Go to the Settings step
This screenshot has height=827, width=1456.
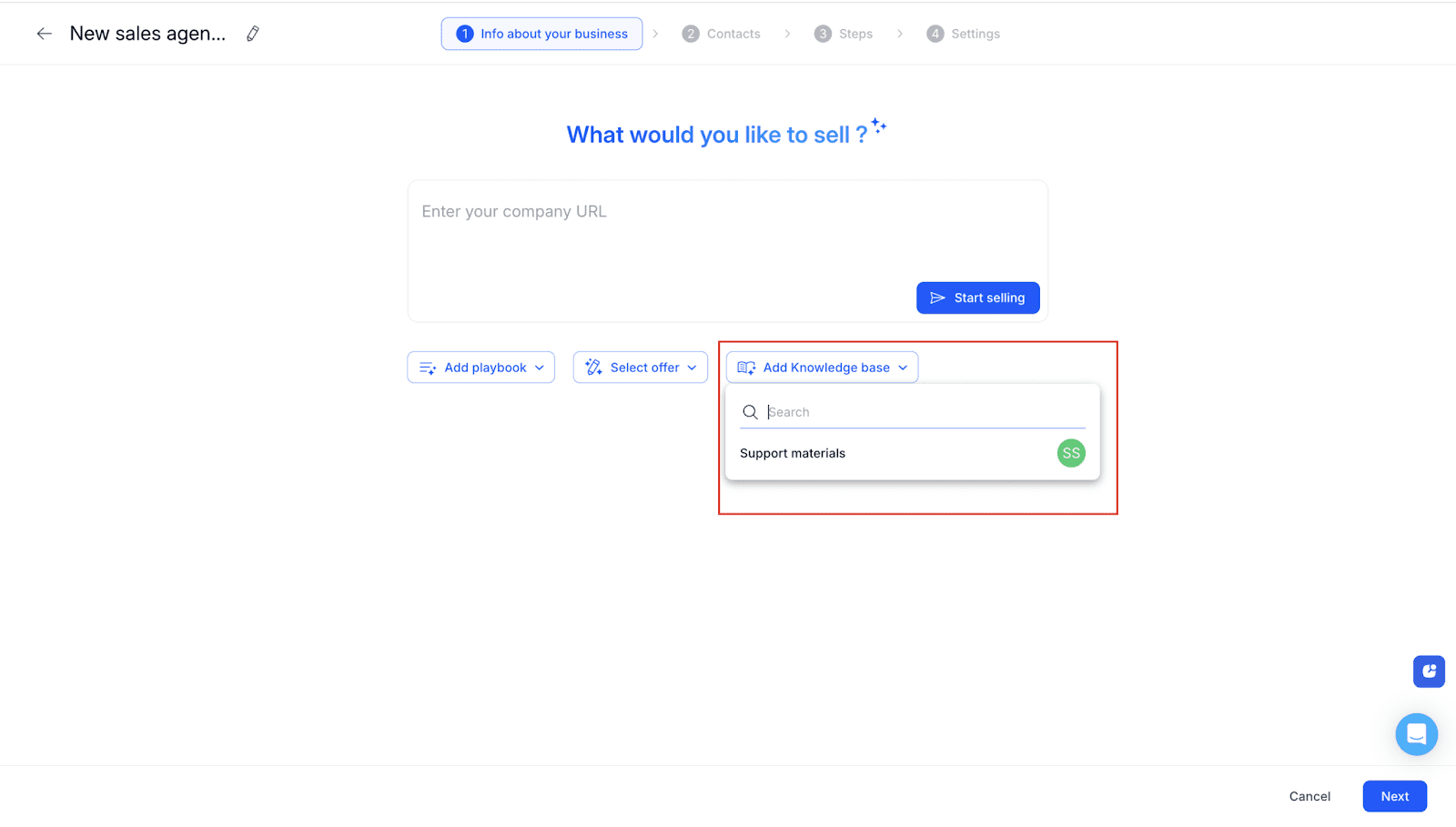974,33
